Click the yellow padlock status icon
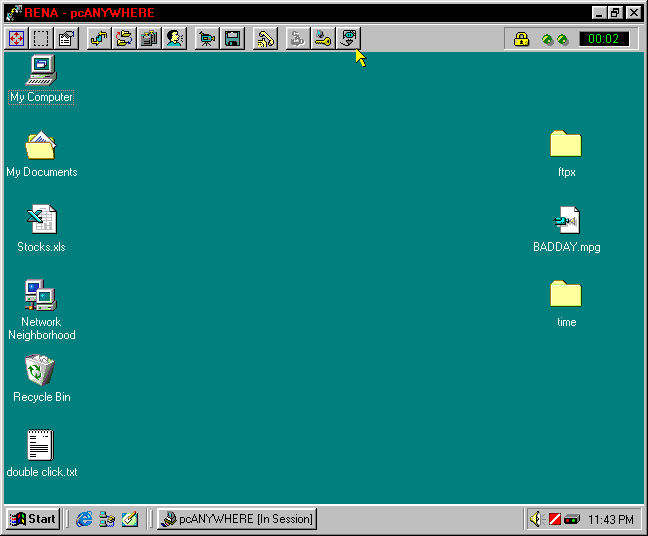The width and height of the screenshot is (648, 536). click(521, 39)
